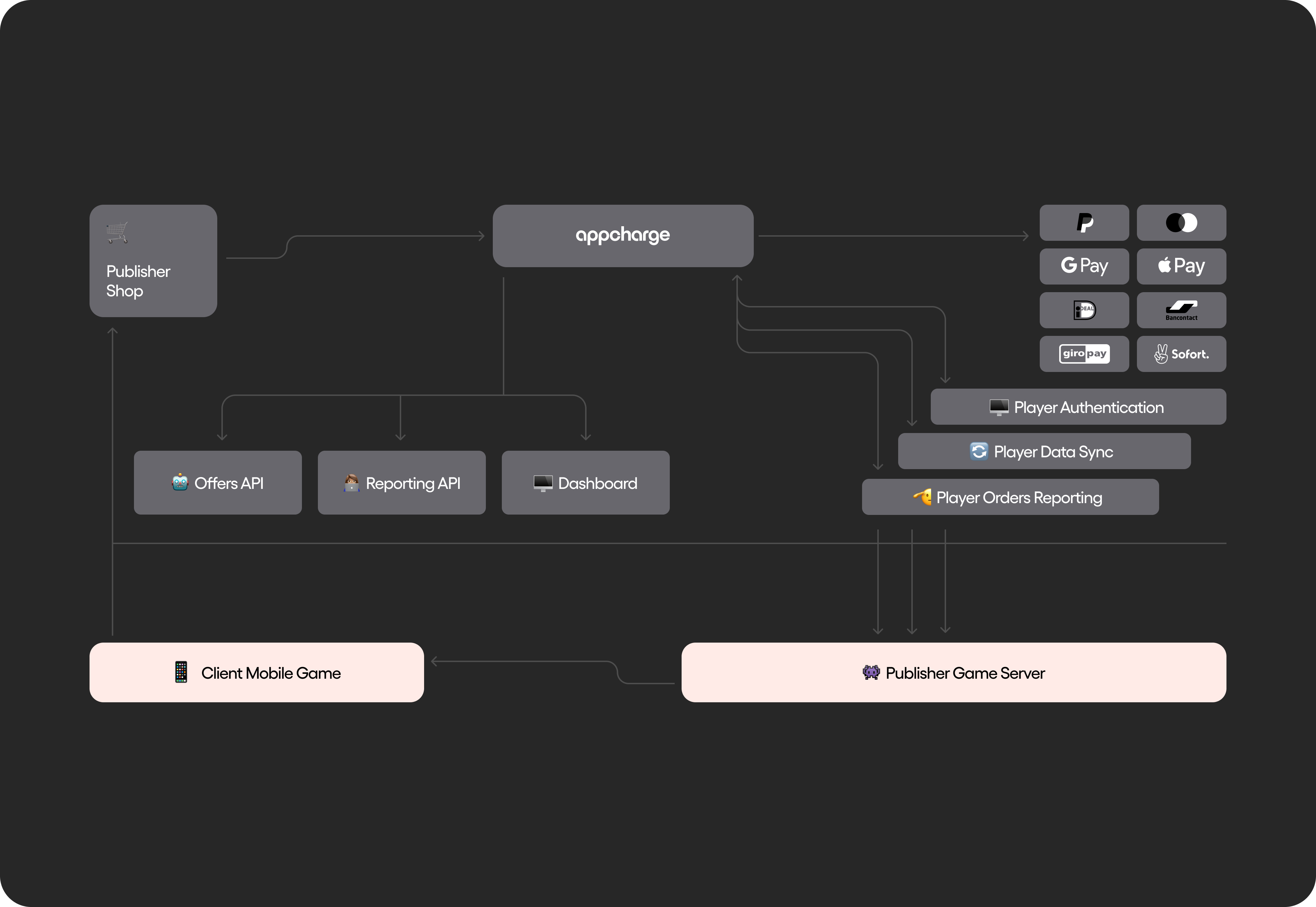1316x907 pixels.
Task: Select the Apple Pay tile
Action: (1181, 266)
